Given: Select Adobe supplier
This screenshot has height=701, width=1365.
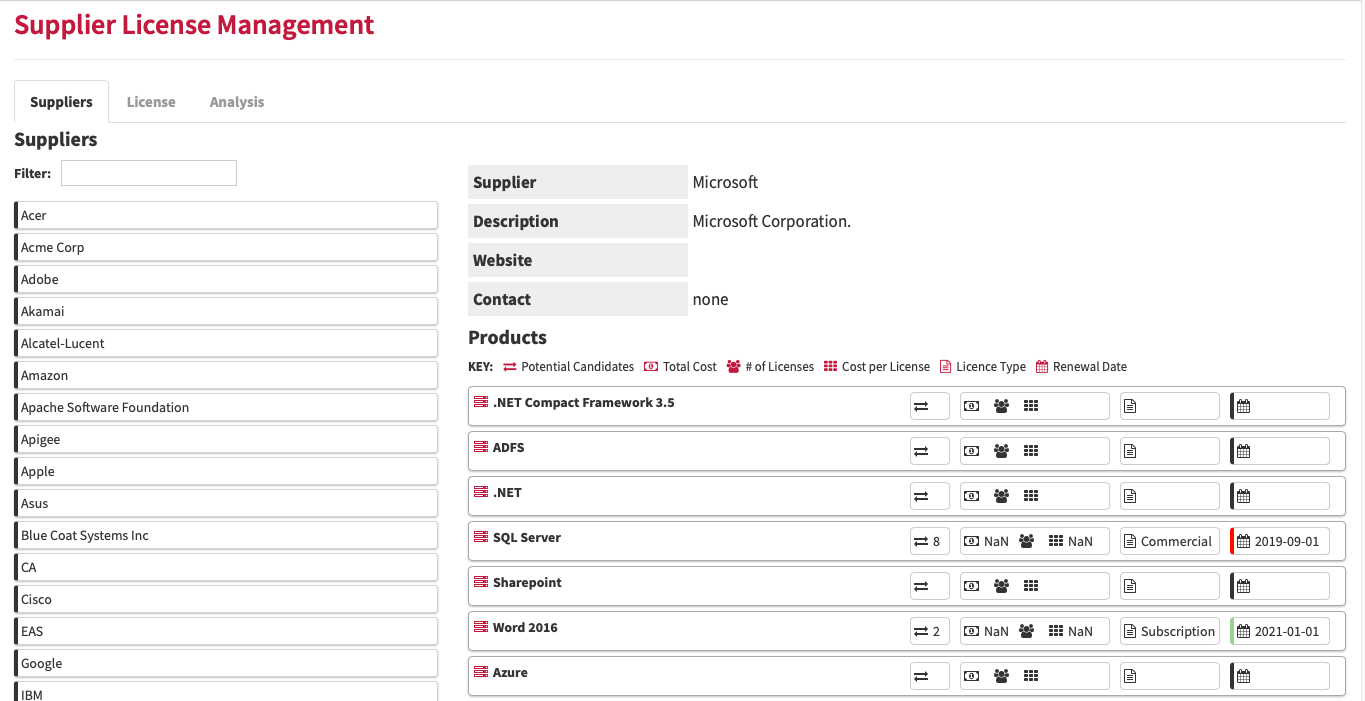Looking at the screenshot, I should pos(226,279).
